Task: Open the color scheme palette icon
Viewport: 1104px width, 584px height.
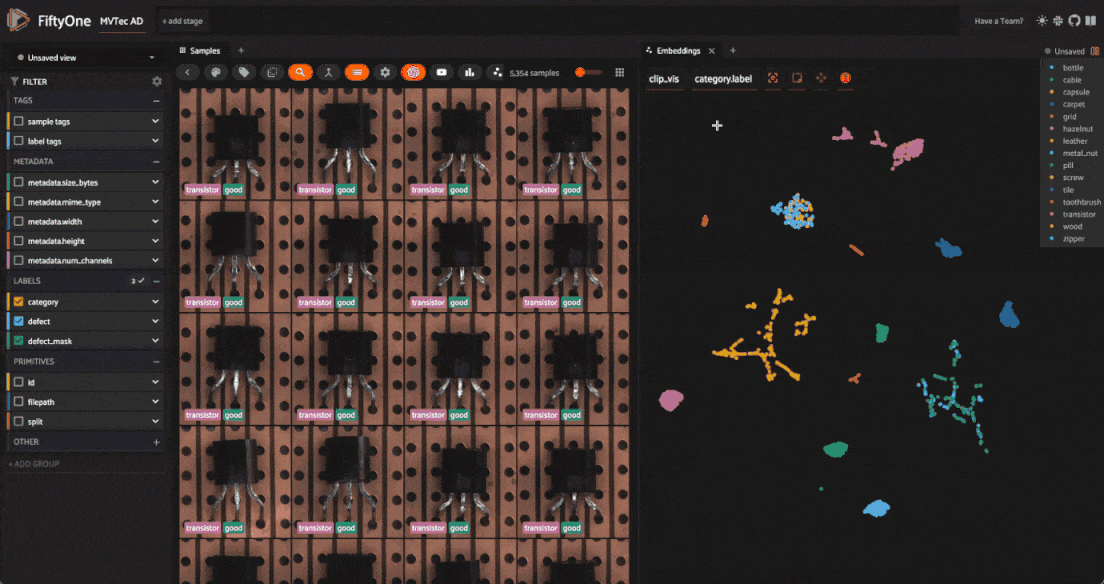Action: [215, 72]
